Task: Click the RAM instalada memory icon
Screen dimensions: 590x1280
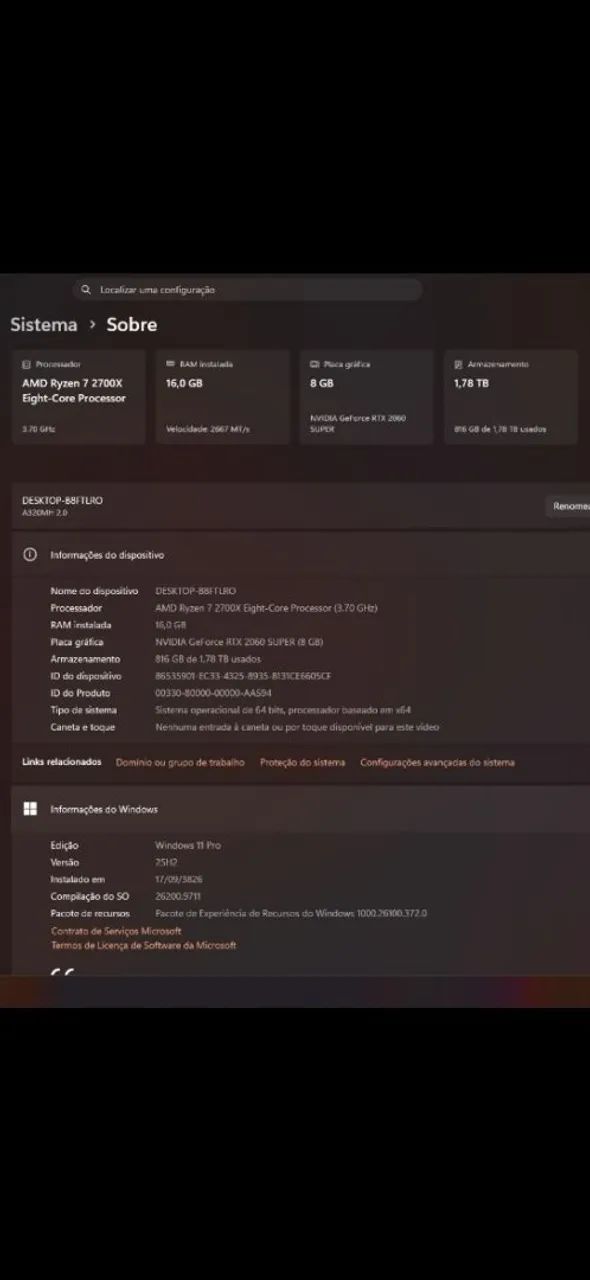Action: pyautogui.click(x=170, y=365)
